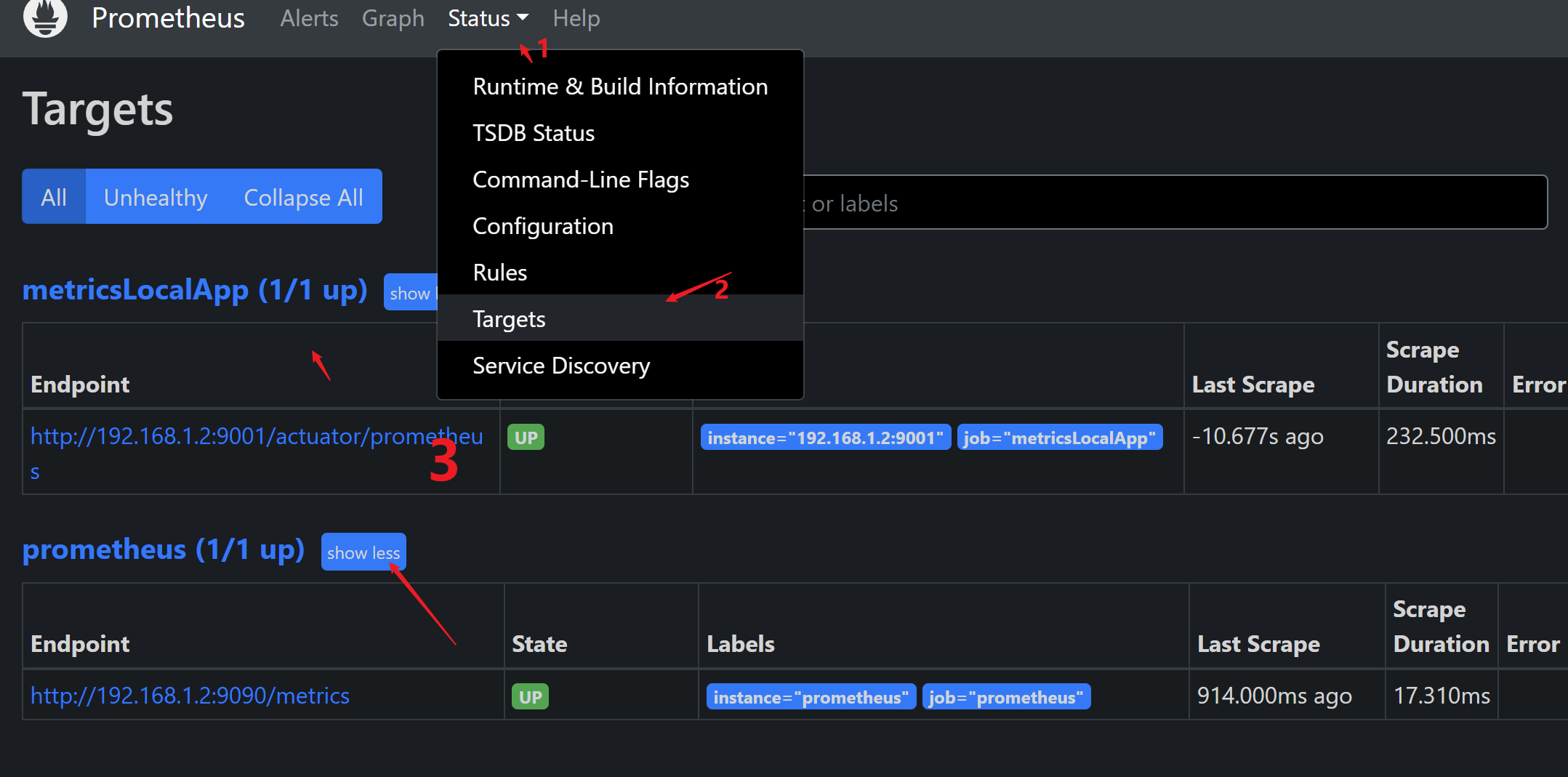
Task: Click Last Scrape header in metricsLocalApp table
Action: tap(1253, 385)
